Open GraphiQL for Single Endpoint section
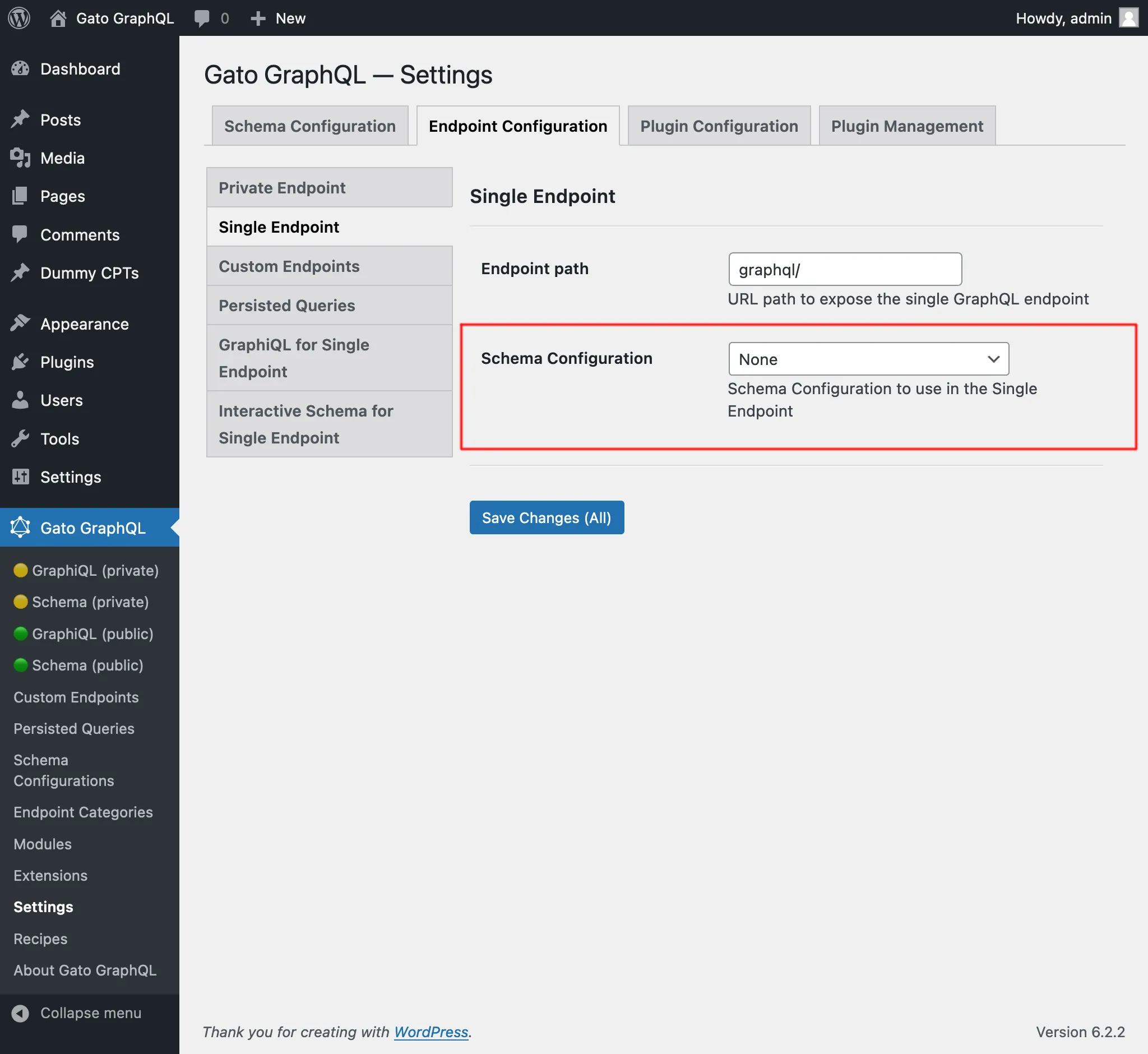Image resolution: width=1148 pixels, height=1054 pixels. (329, 358)
